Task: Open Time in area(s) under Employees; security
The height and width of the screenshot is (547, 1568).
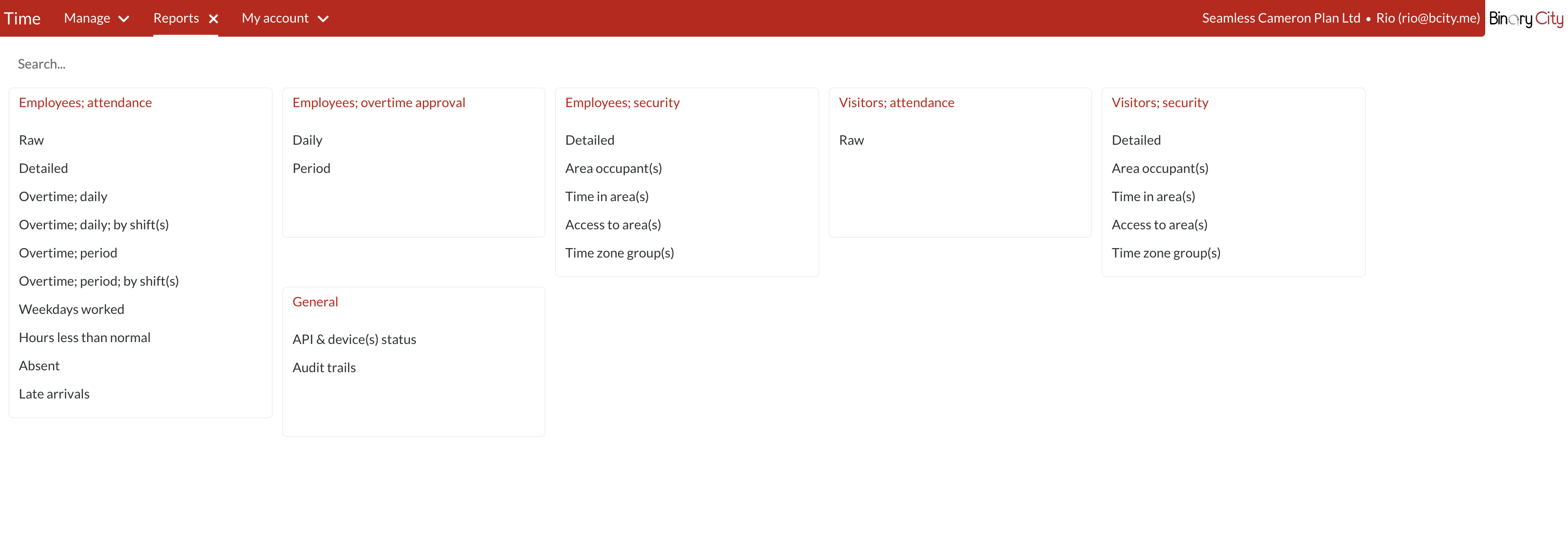Action: (x=606, y=196)
